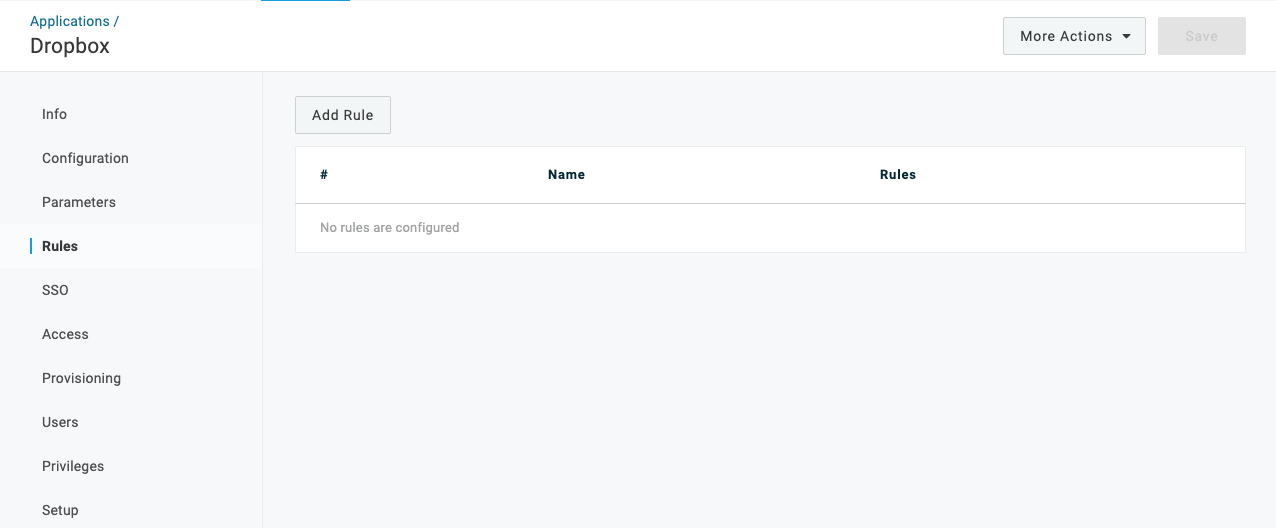
Task: Open the Setup section
Action: pyautogui.click(x=60, y=510)
